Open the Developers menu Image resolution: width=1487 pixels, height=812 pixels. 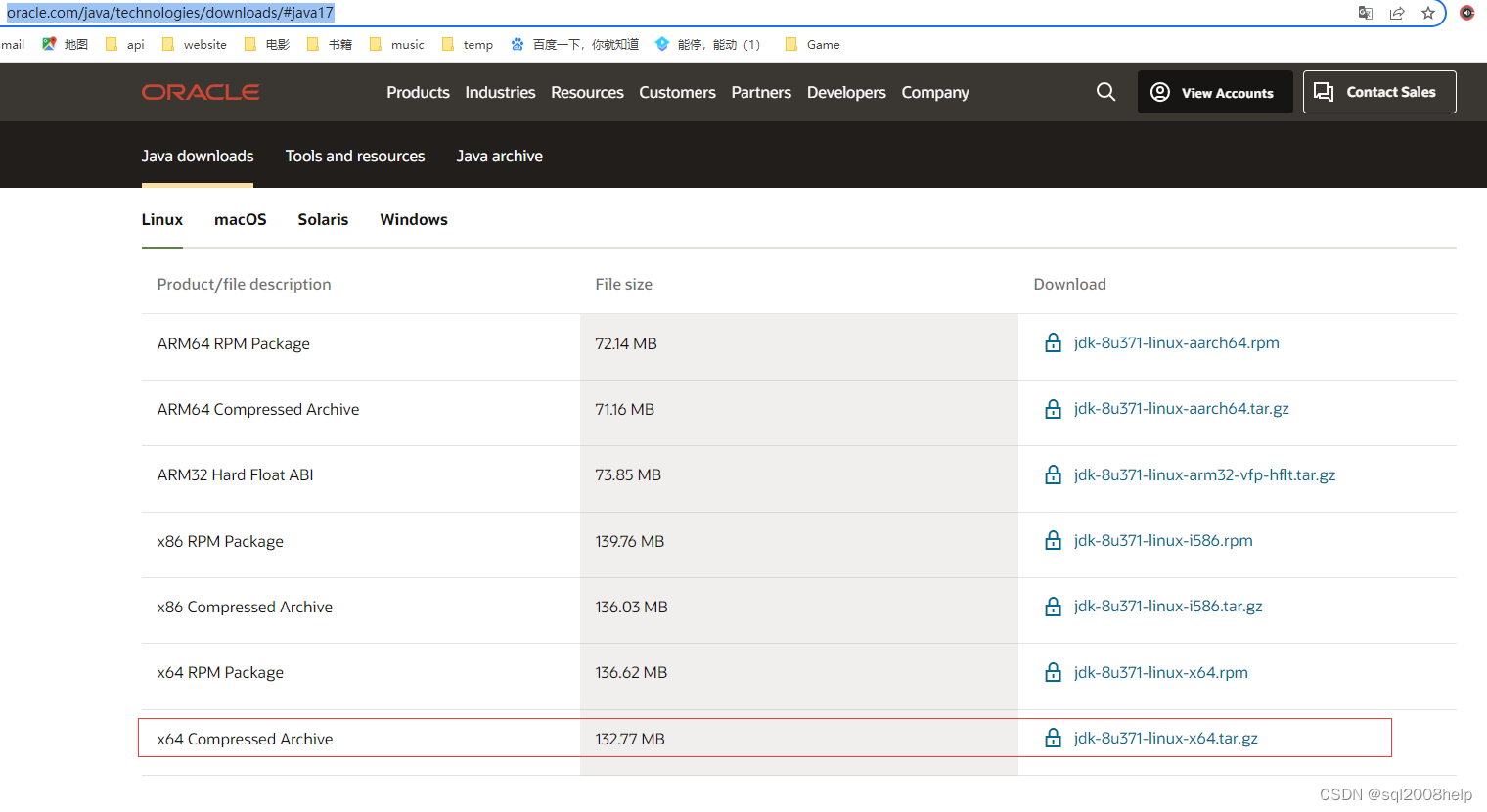click(846, 92)
